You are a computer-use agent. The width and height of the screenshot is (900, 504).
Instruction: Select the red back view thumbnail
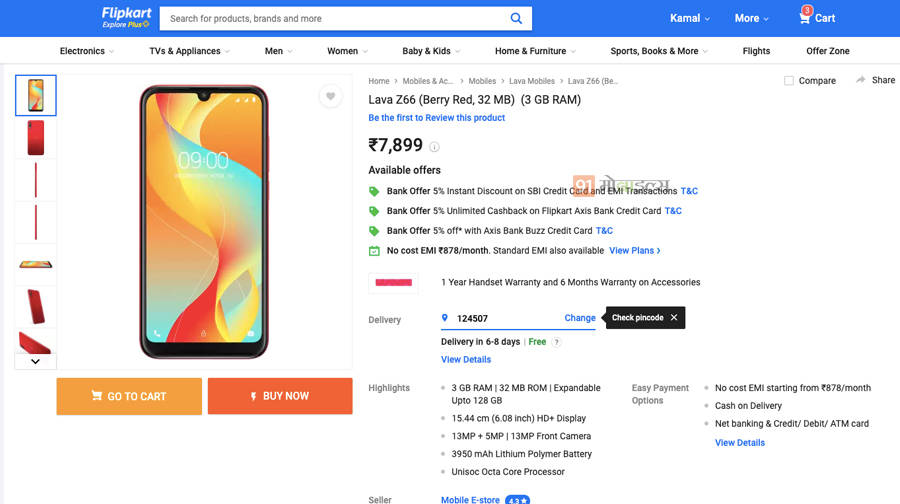click(36, 138)
